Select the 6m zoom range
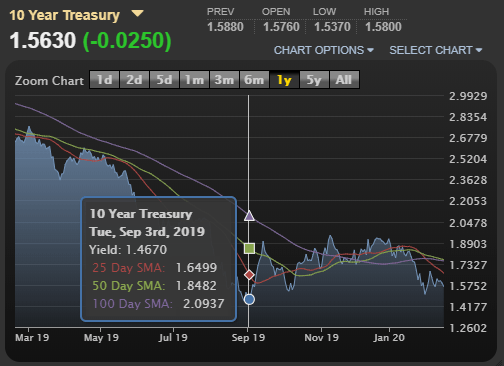Screen dimensions: 504x366 point(254,80)
